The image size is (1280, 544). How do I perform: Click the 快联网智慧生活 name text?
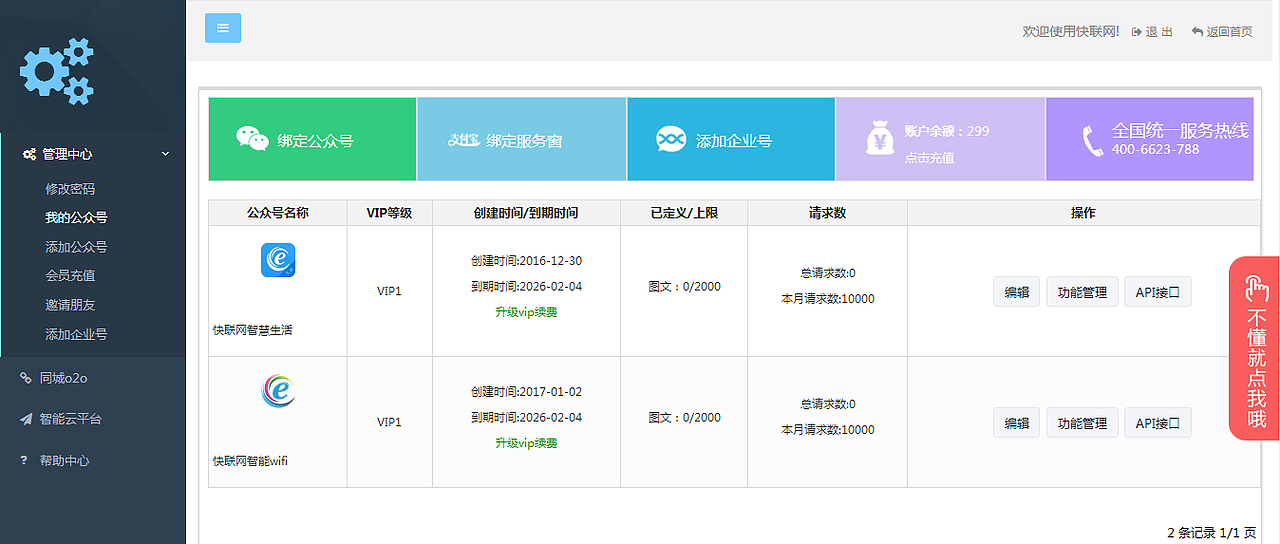253,330
